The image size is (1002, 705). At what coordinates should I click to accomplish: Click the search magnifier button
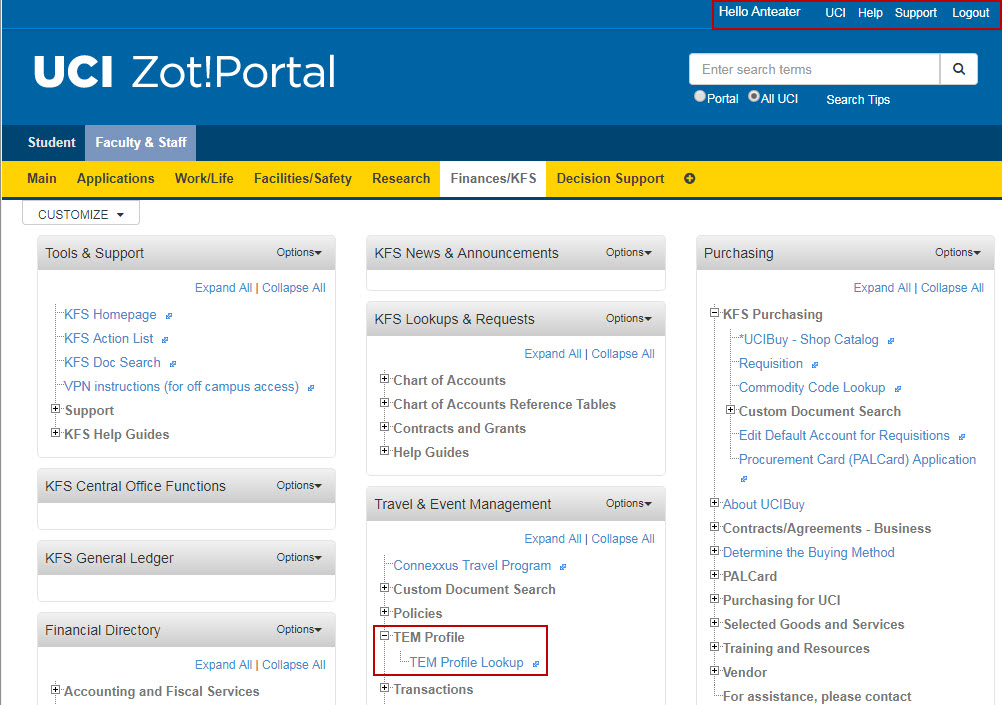coord(959,69)
